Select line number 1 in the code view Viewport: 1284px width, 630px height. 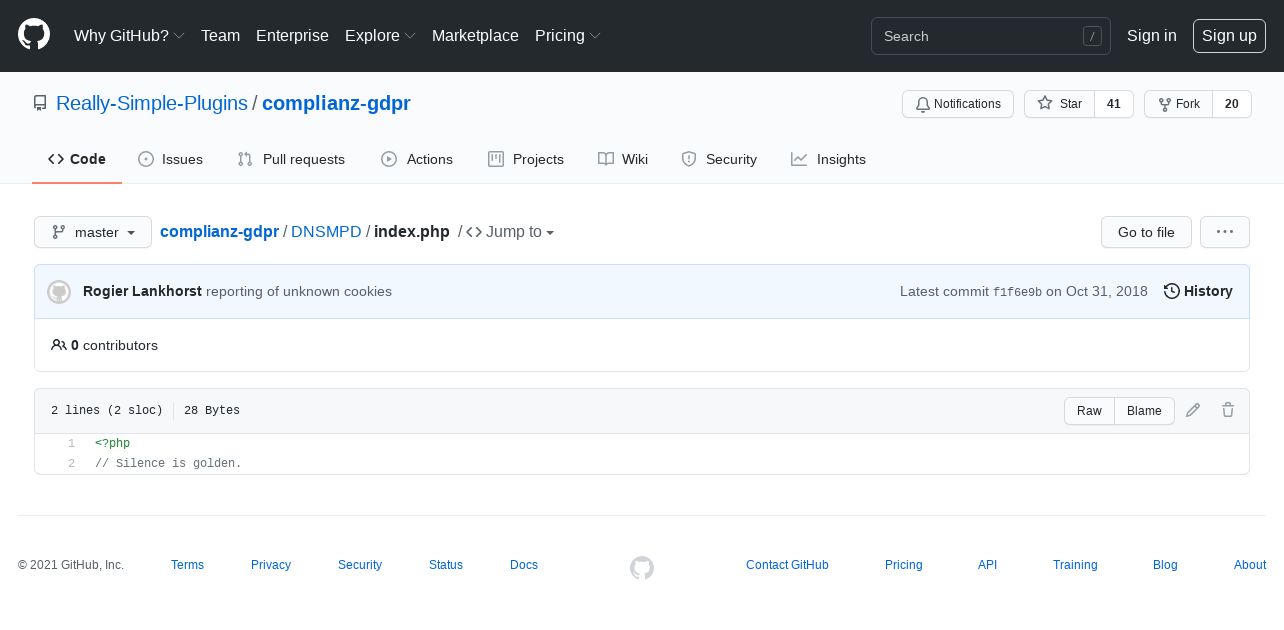point(71,444)
